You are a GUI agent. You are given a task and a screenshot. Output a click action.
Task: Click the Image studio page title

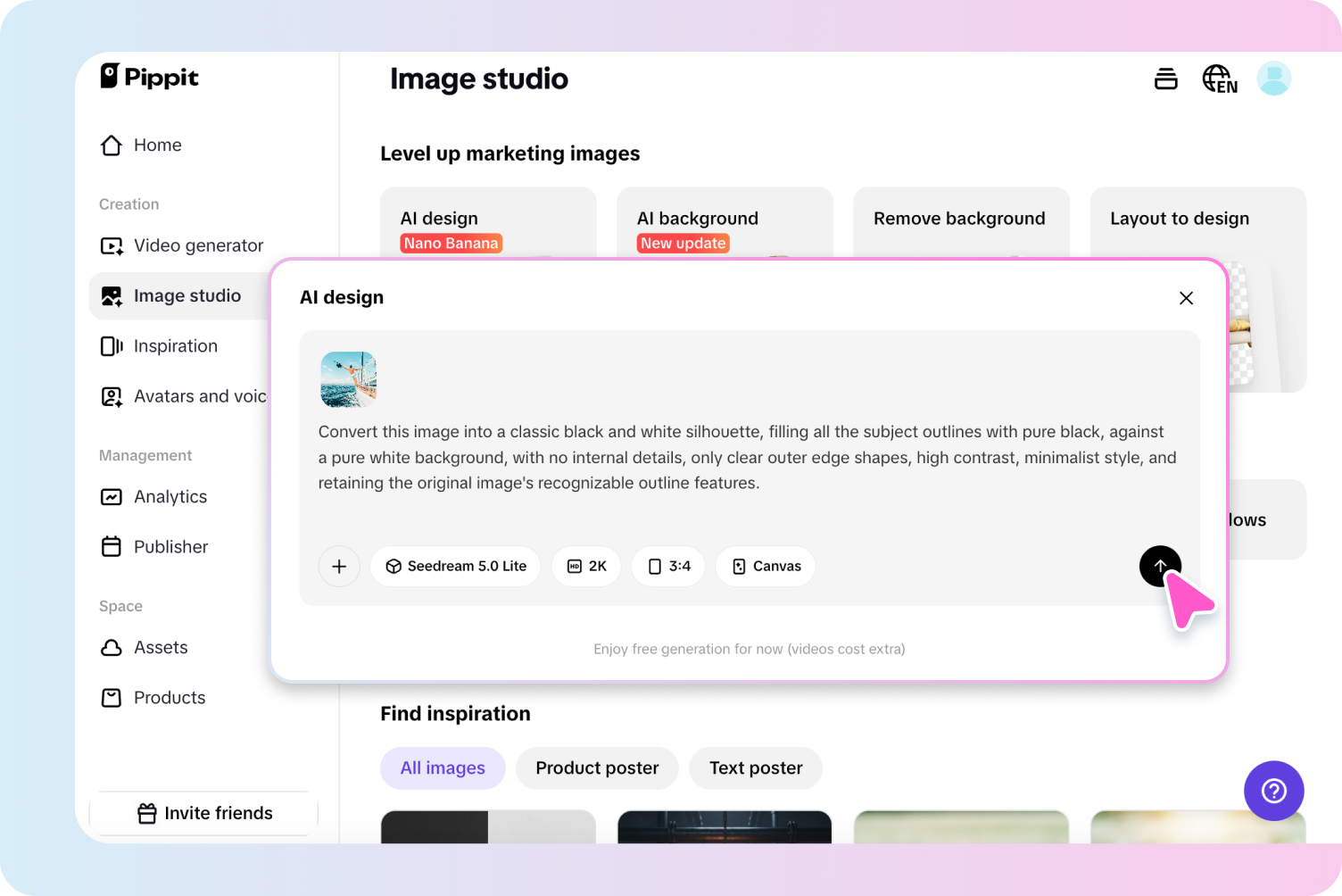479,79
